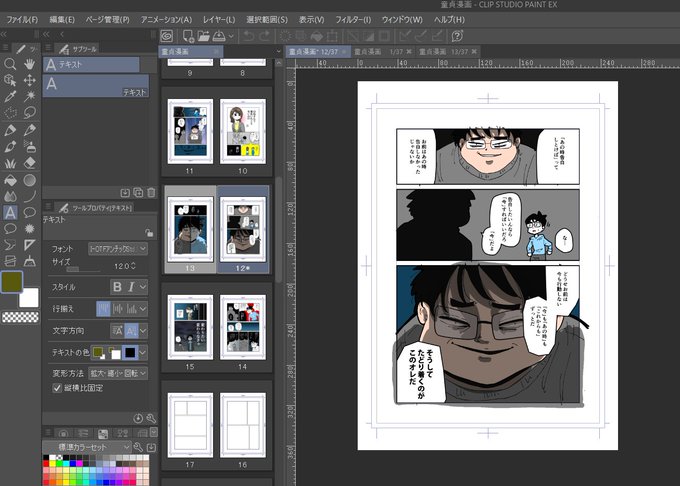Select the Eyedropper tool
This screenshot has width=680, height=486.
click(10, 96)
